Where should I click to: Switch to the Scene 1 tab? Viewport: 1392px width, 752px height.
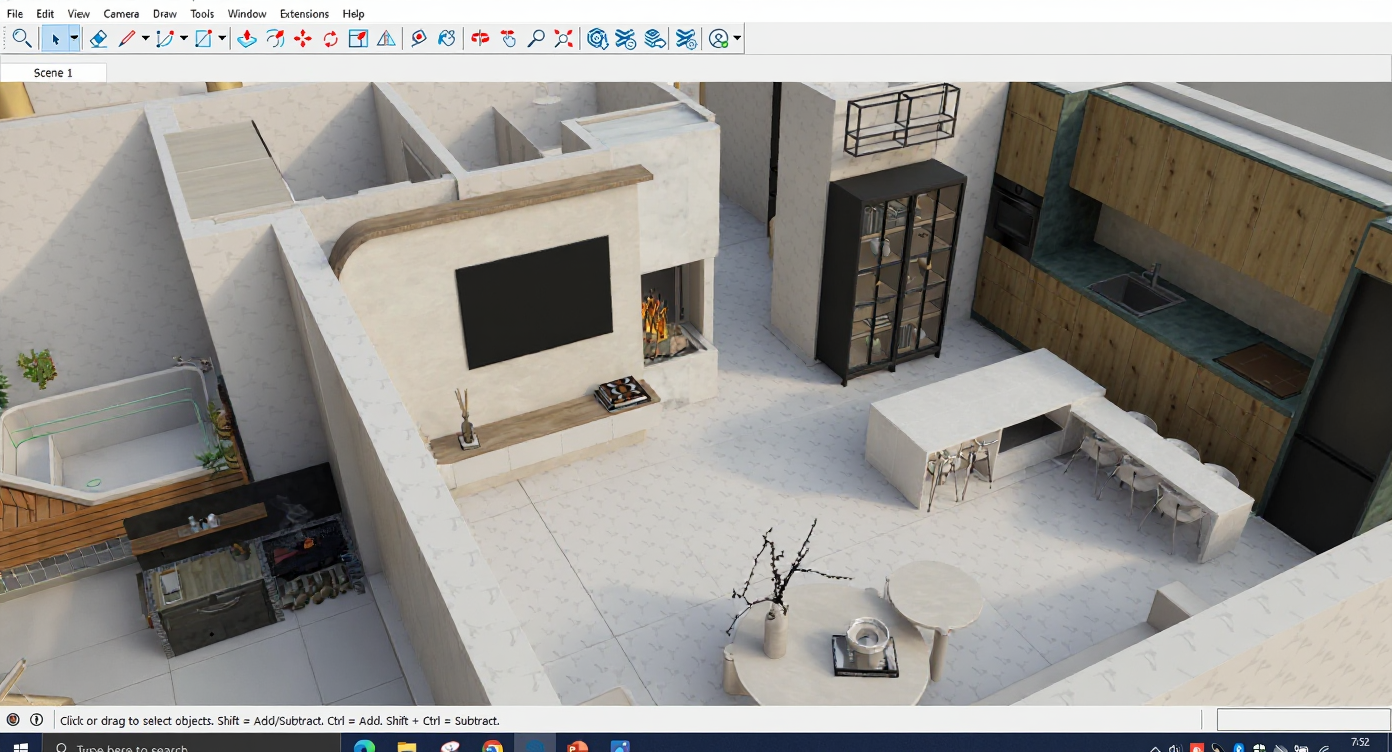point(53,73)
